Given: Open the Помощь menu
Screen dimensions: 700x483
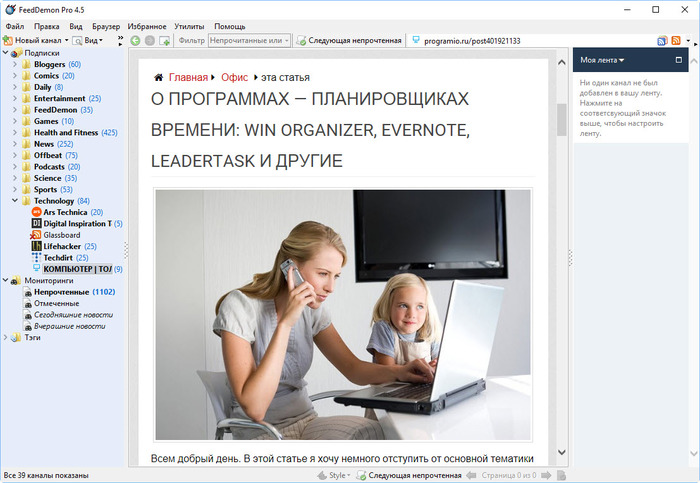Looking at the screenshot, I should (229, 26).
